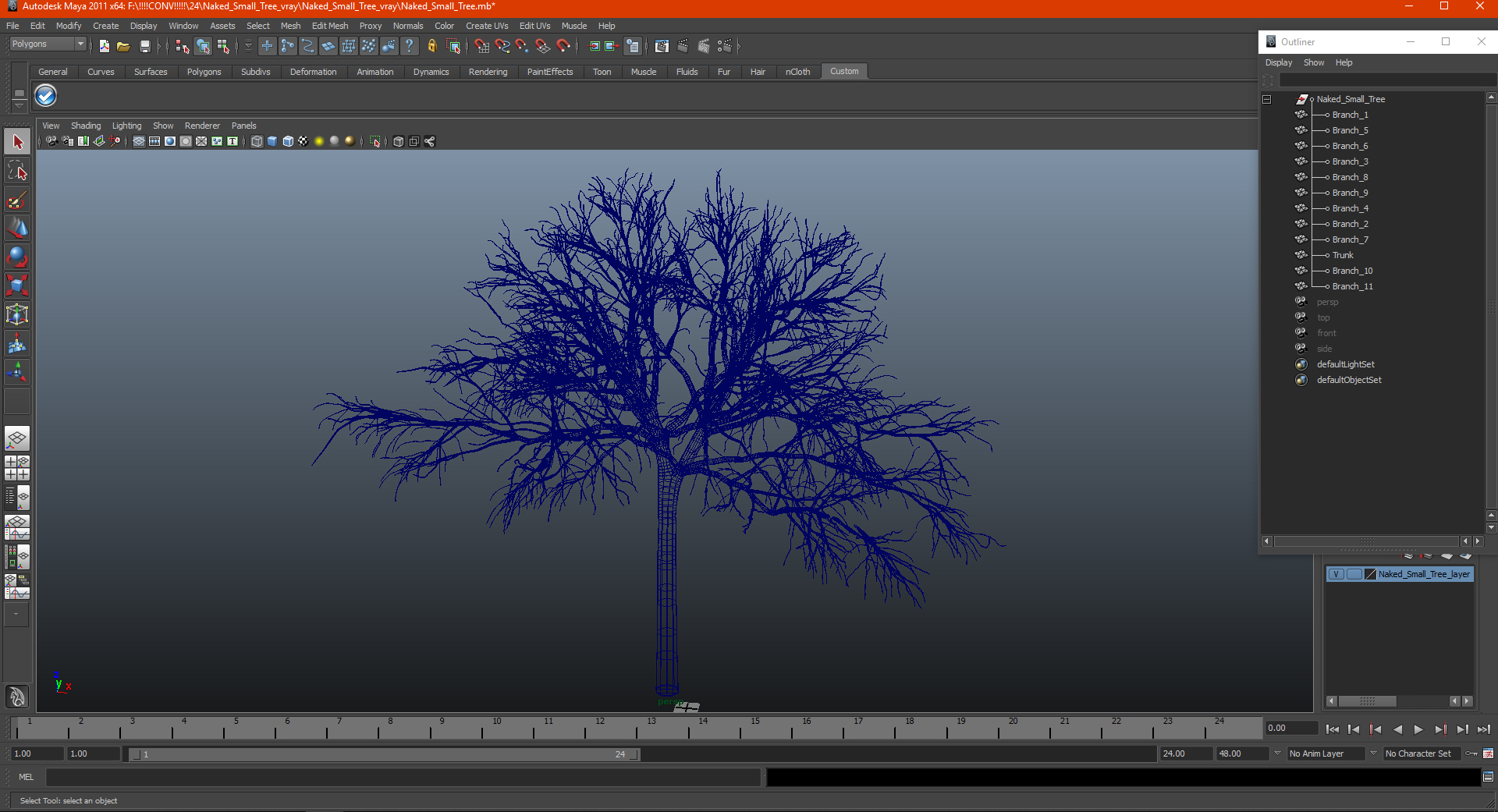Screen dimensions: 1498x812
Task: Switch to Persp/Graph Editor layout
Action: coord(17,527)
